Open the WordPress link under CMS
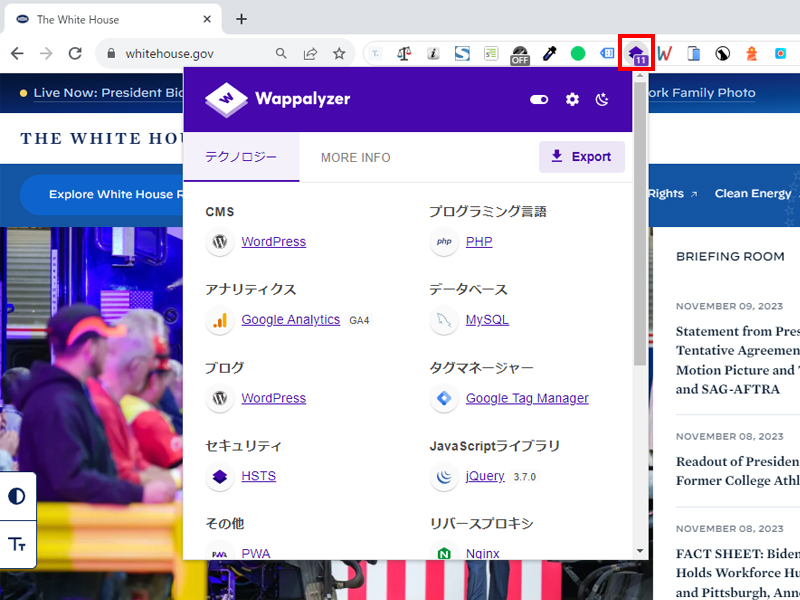This screenshot has width=800, height=600. click(273, 241)
